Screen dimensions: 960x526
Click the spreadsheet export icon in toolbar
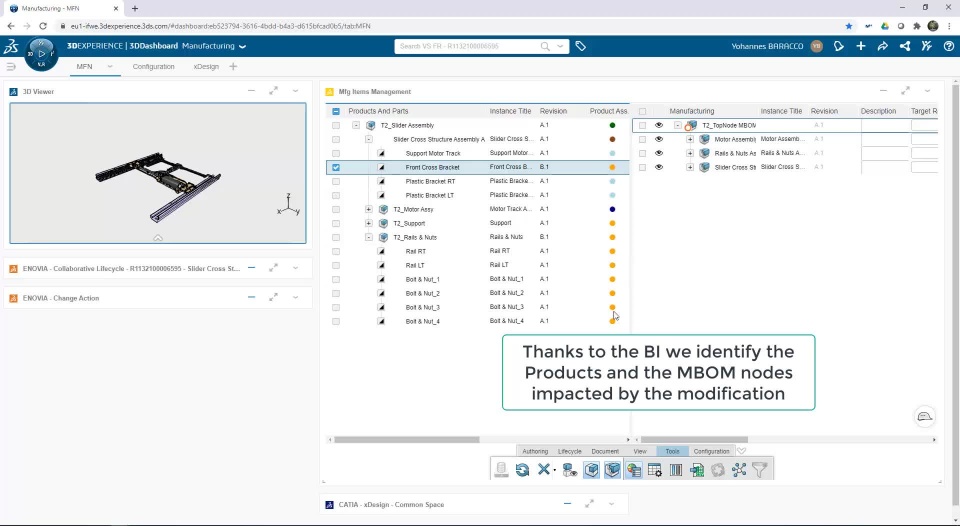coord(697,470)
